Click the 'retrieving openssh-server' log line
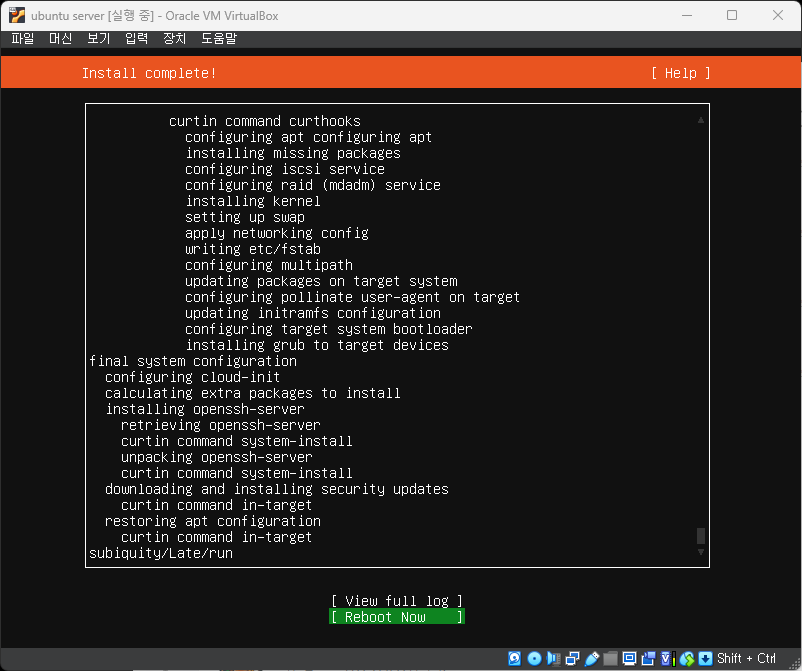This screenshot has height=671, width=802. coord(221,425)
